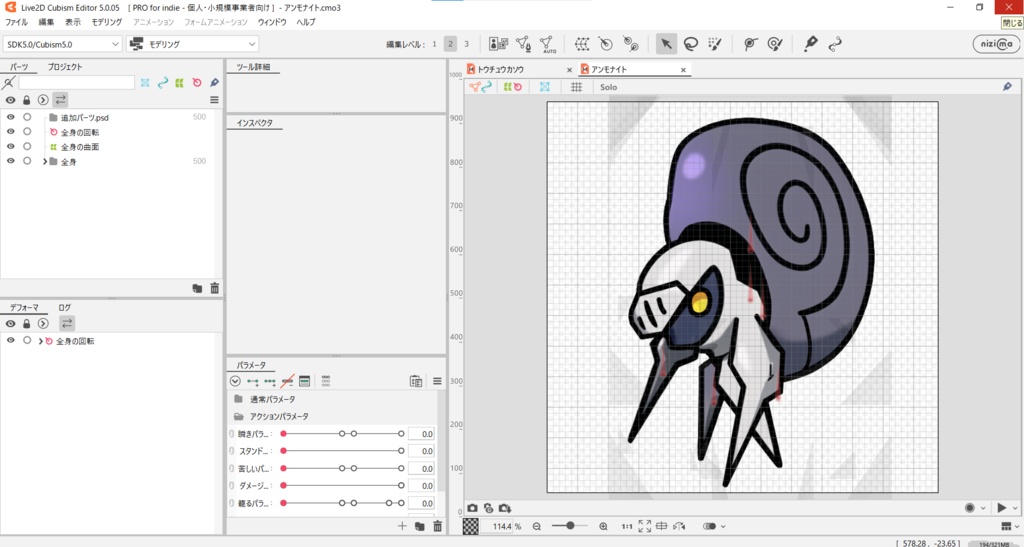Image resolution: width=1024 pixels, height=547 pixels.
Task: Focus the parts search input field
Action: (76, 83)
